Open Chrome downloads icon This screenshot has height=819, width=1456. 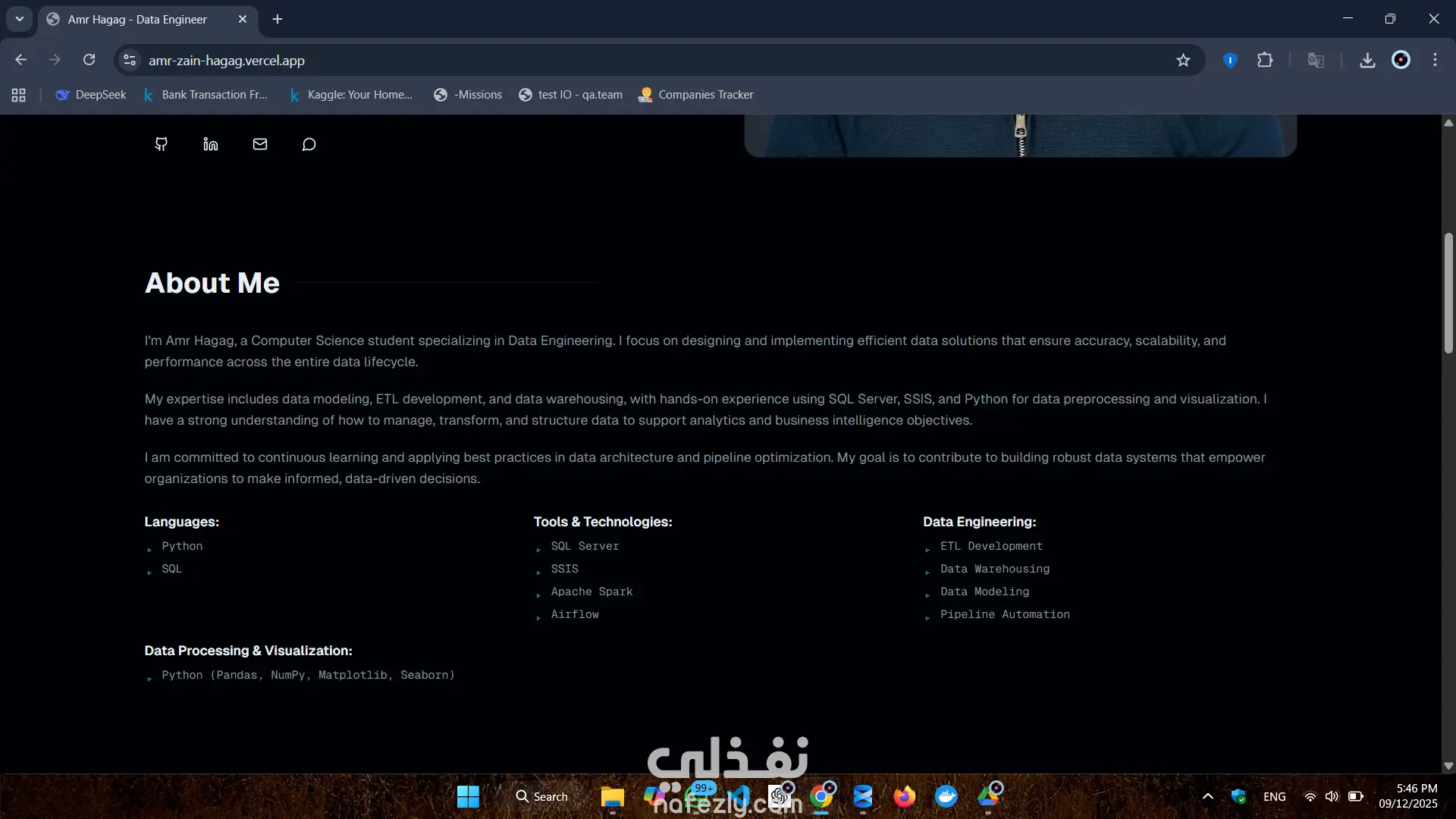(1367, 60)
